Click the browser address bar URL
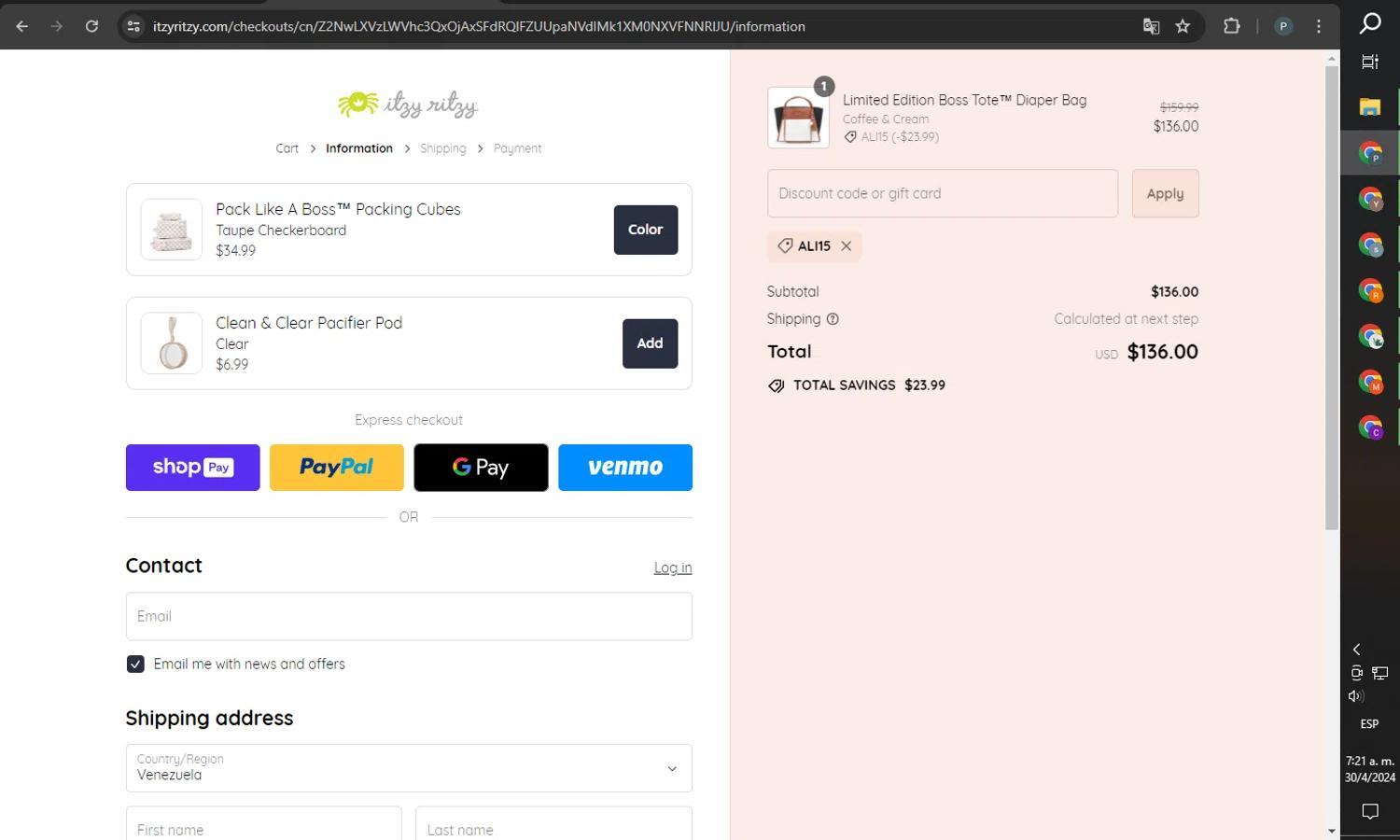This screenshot has height=840, width=1400. [479, 26]
